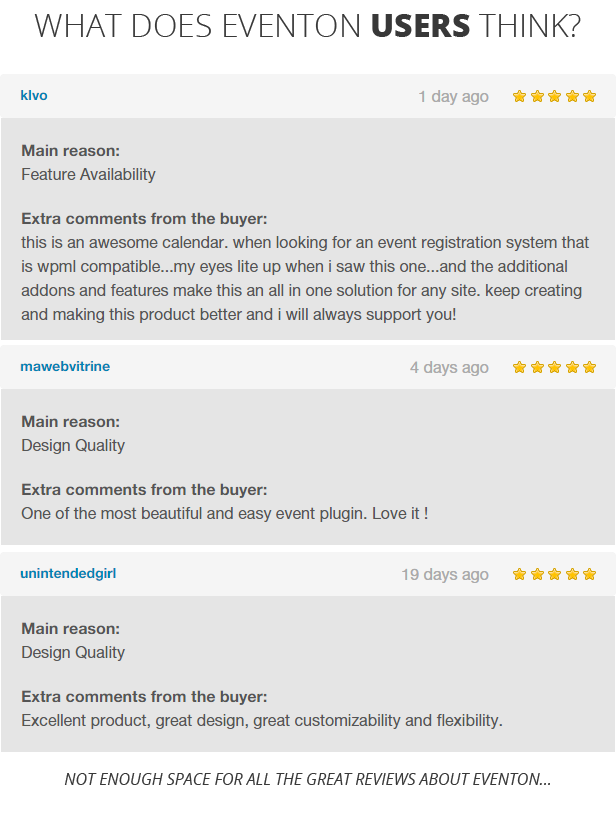Click the "Feature Availability" main reason text

88,175
